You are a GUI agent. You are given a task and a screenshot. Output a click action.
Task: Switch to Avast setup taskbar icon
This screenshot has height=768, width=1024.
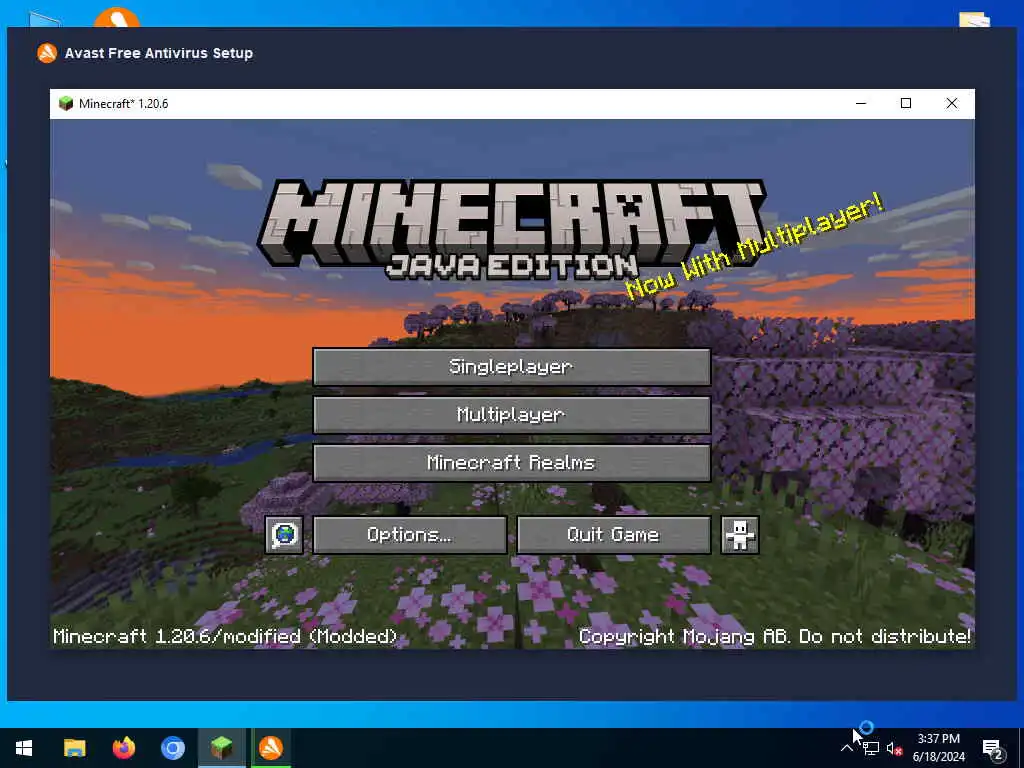coord(271,748)
